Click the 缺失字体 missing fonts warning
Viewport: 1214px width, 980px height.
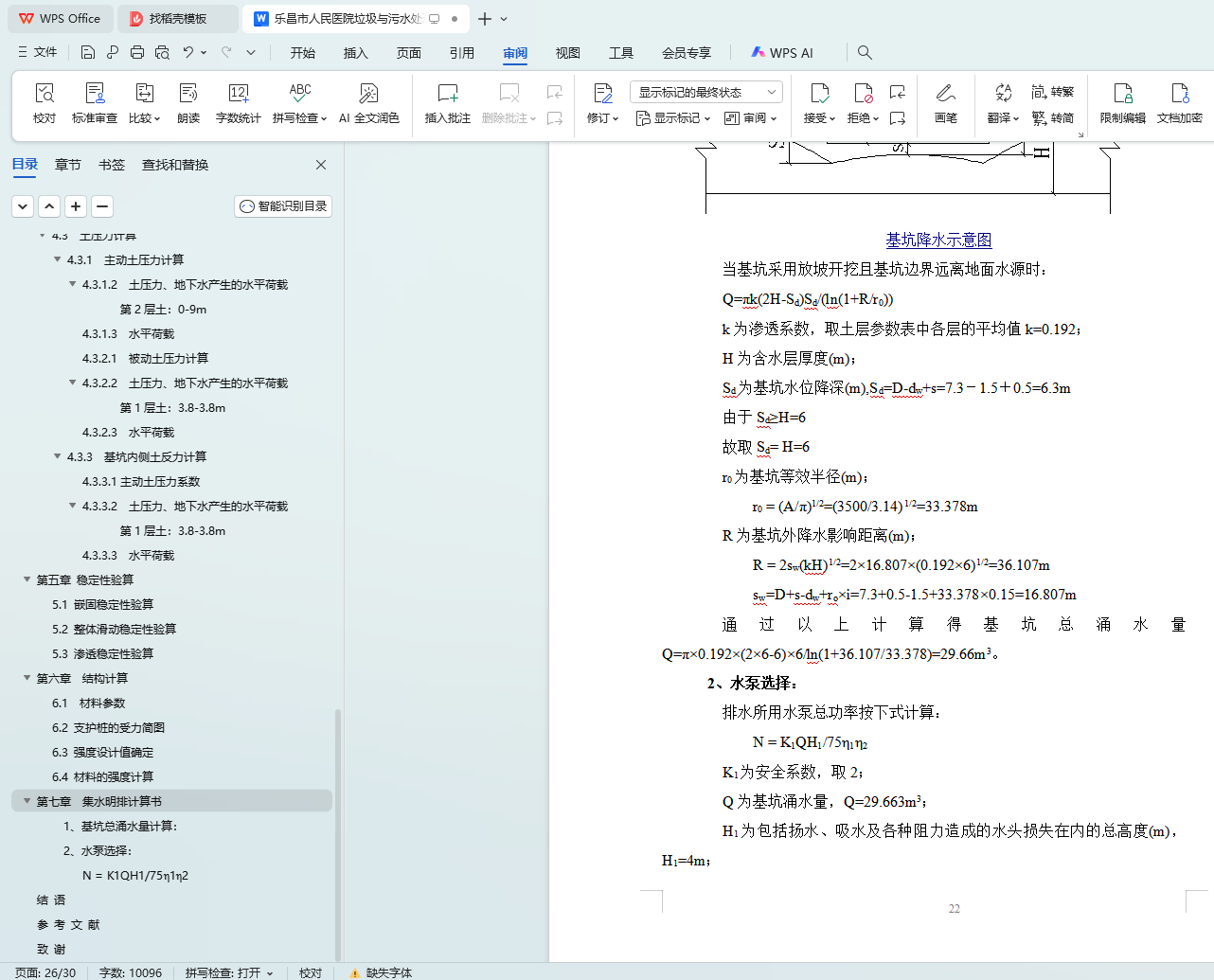381,972
